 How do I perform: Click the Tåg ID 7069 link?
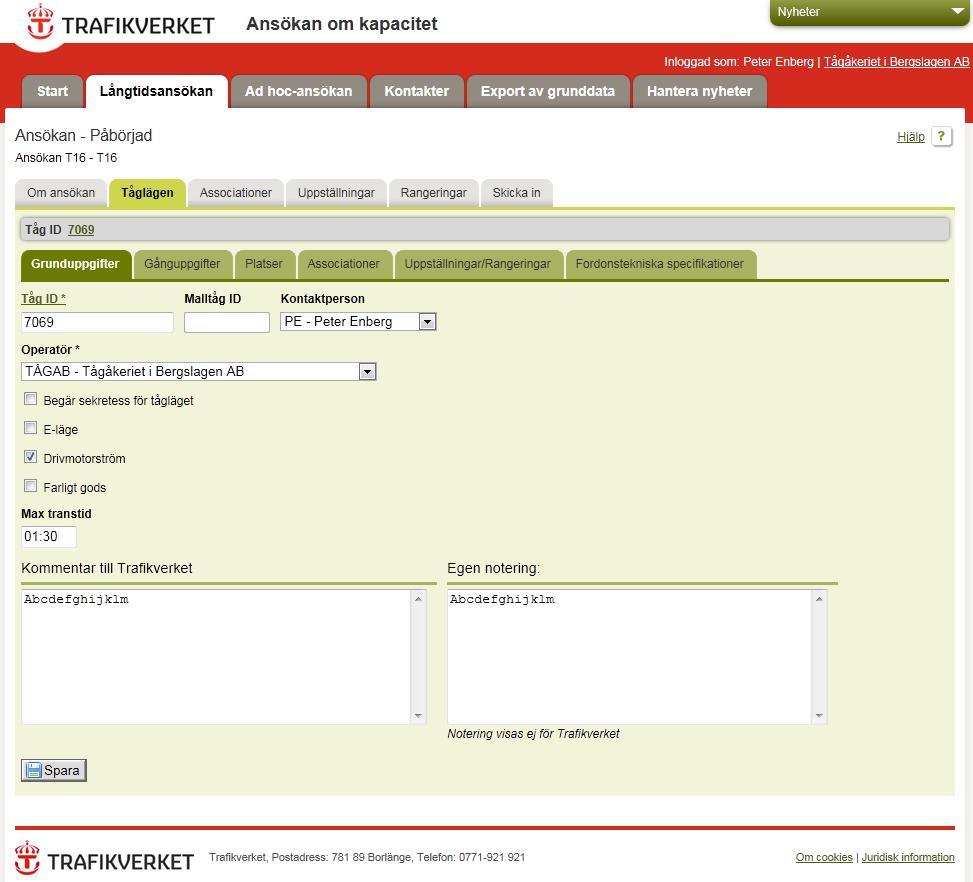click(81, 230)
